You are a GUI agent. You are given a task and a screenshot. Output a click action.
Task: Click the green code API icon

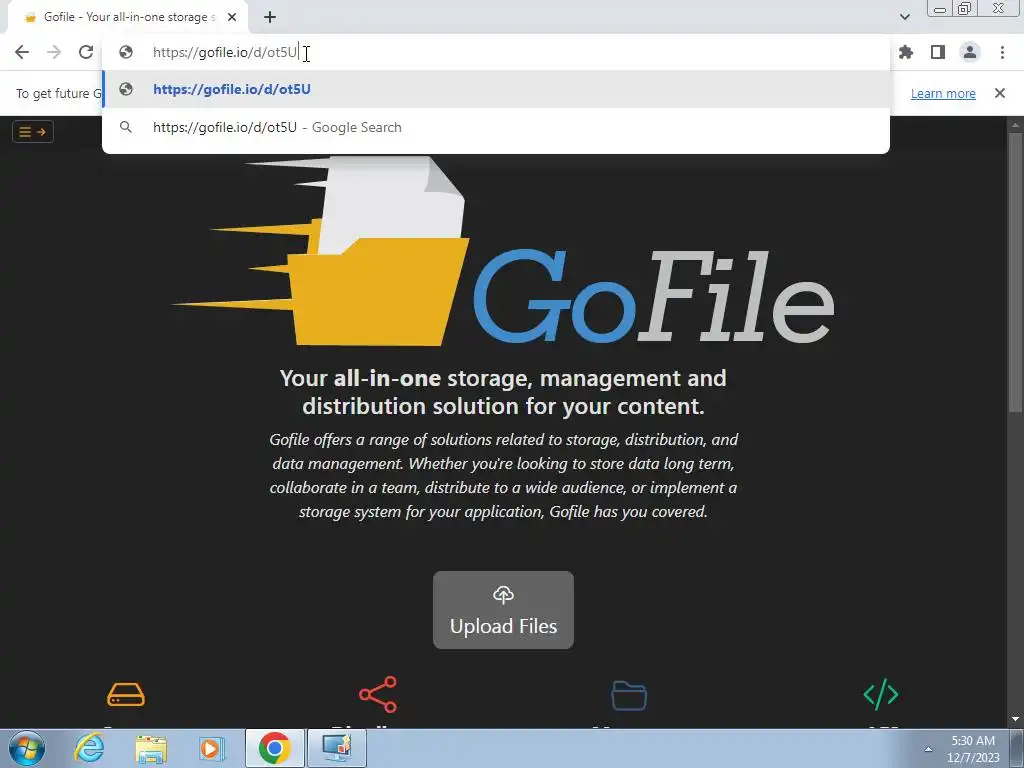click(x=881, y=694)
